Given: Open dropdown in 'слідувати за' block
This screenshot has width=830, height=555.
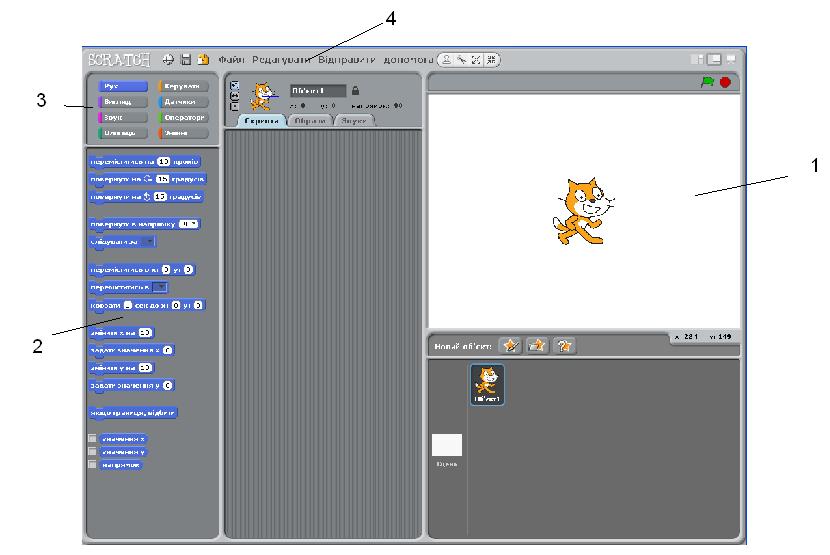Looking at the screenshot, I should 150,241.
